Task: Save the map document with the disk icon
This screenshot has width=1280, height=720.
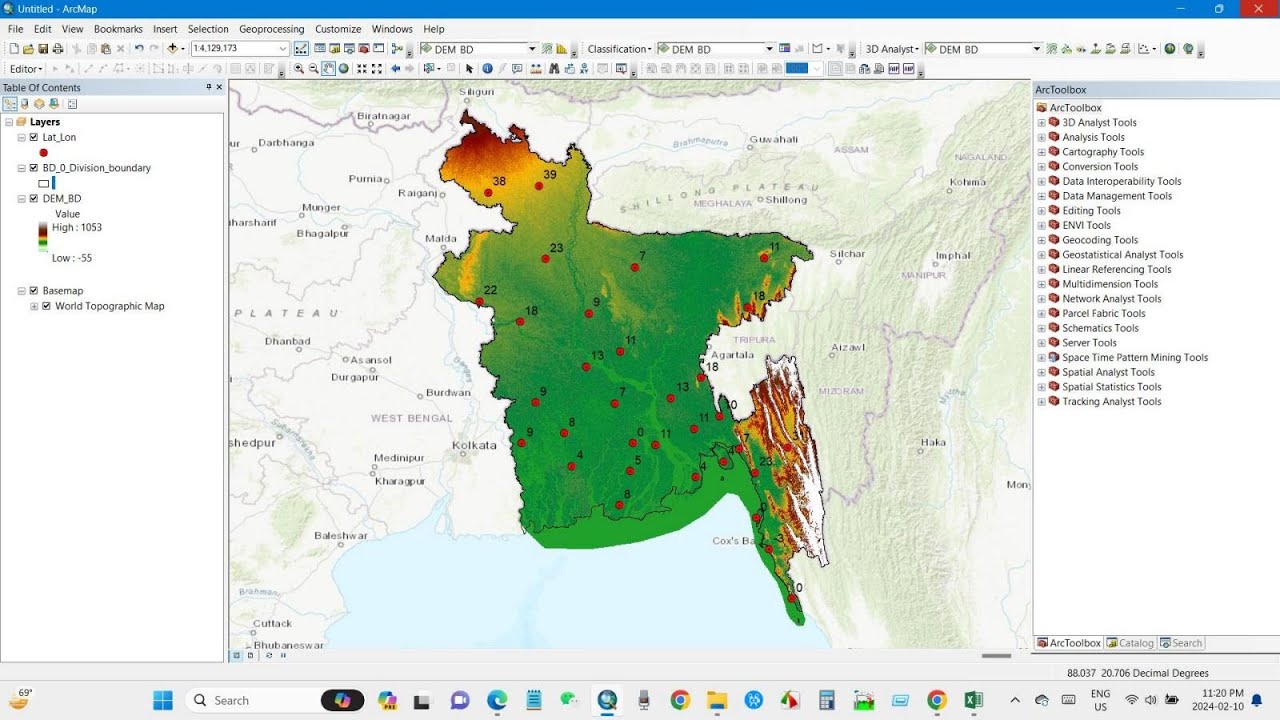Action: pyautogui.click(x=43, y=48)
